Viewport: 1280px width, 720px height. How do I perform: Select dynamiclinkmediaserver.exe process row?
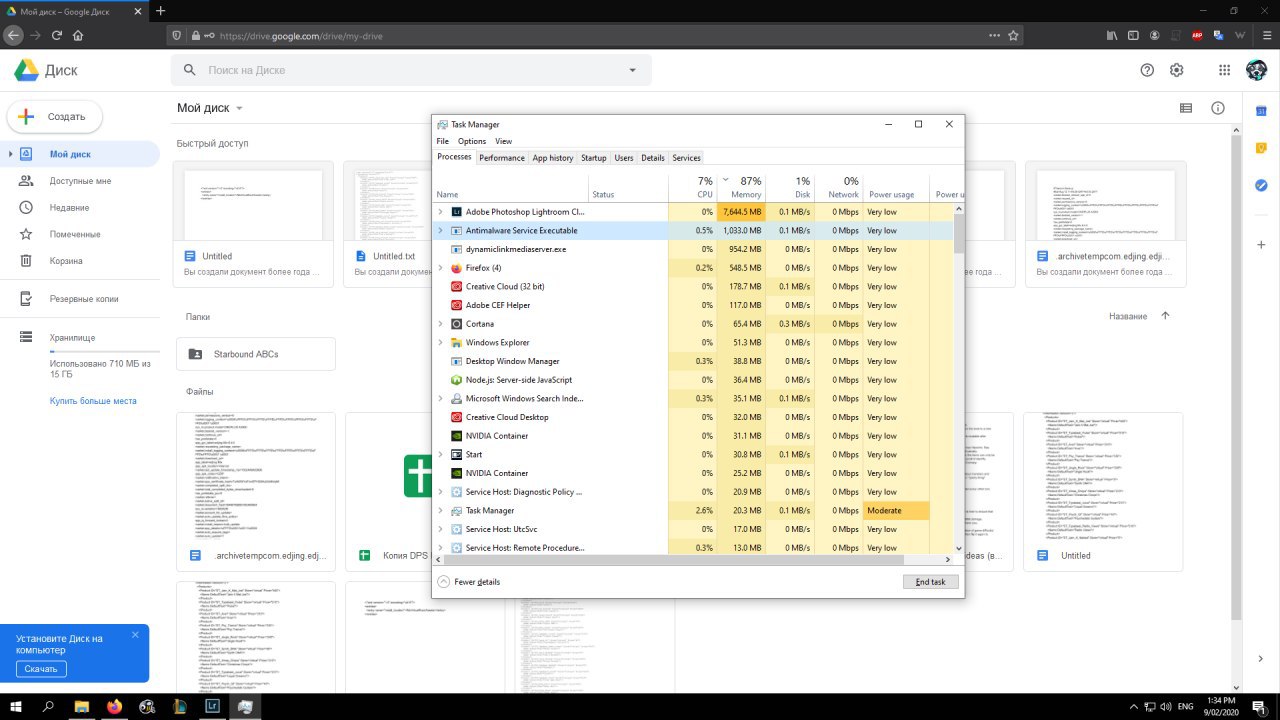695,249
